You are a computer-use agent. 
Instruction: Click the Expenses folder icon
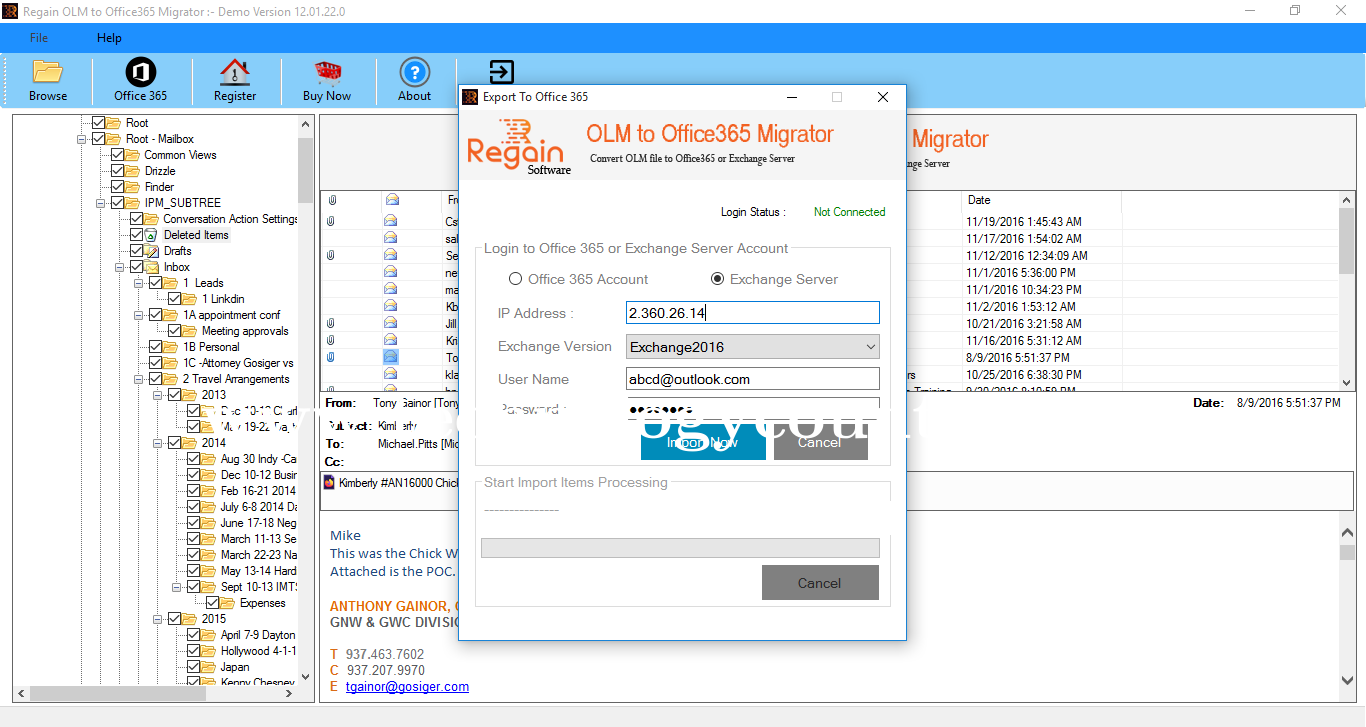tap(227, 603)
